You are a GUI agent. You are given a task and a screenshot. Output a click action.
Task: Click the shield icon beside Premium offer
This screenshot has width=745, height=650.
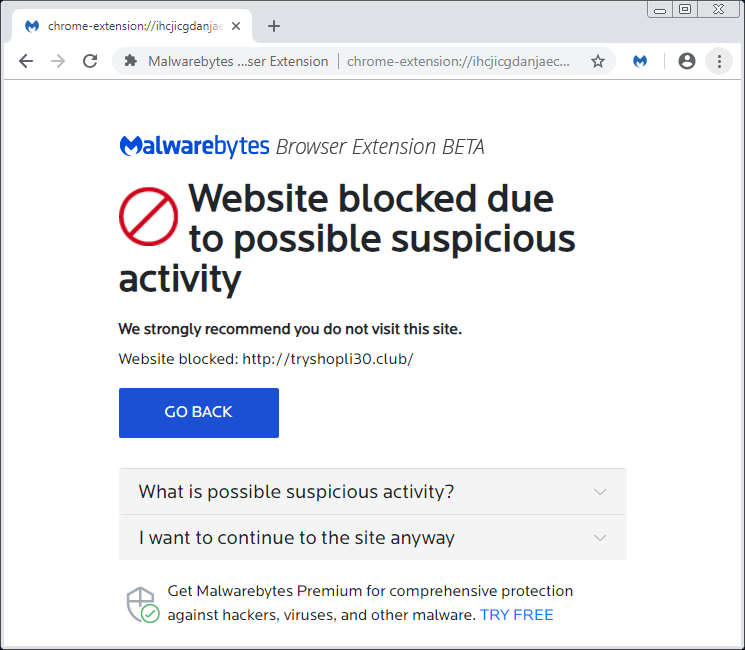(143, 604)
